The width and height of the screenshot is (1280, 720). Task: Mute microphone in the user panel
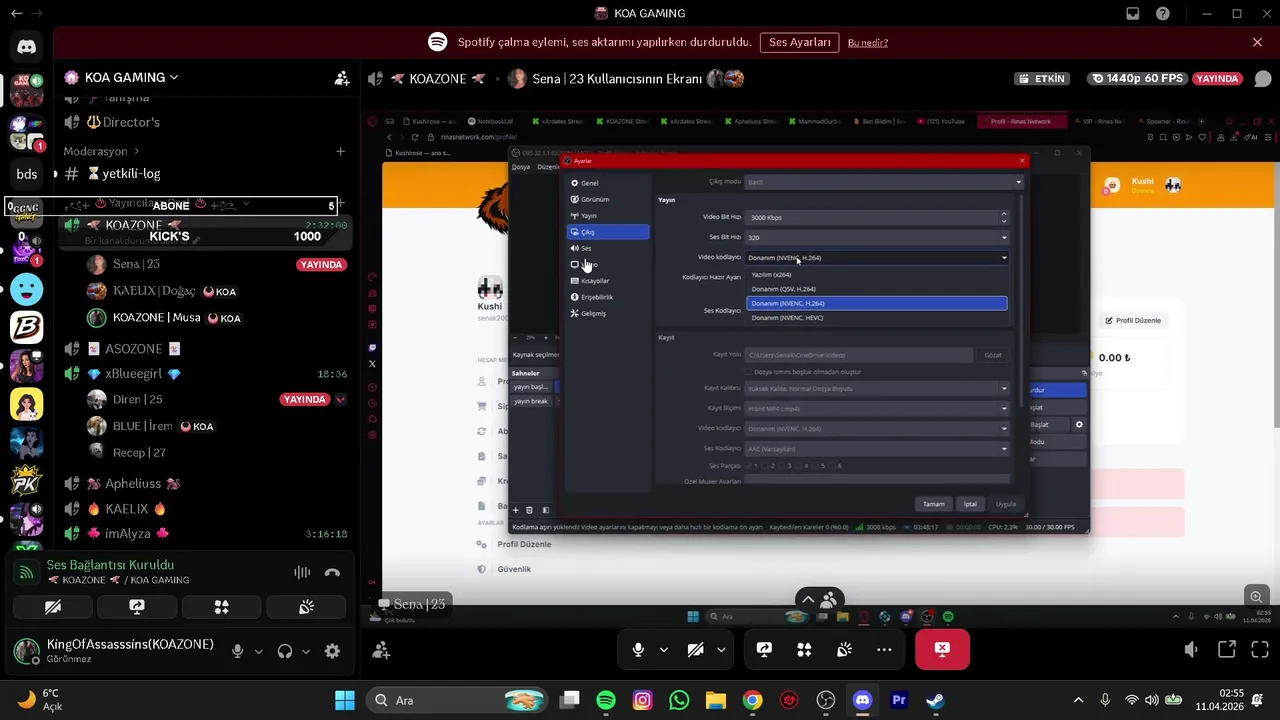tap(237, 651)
